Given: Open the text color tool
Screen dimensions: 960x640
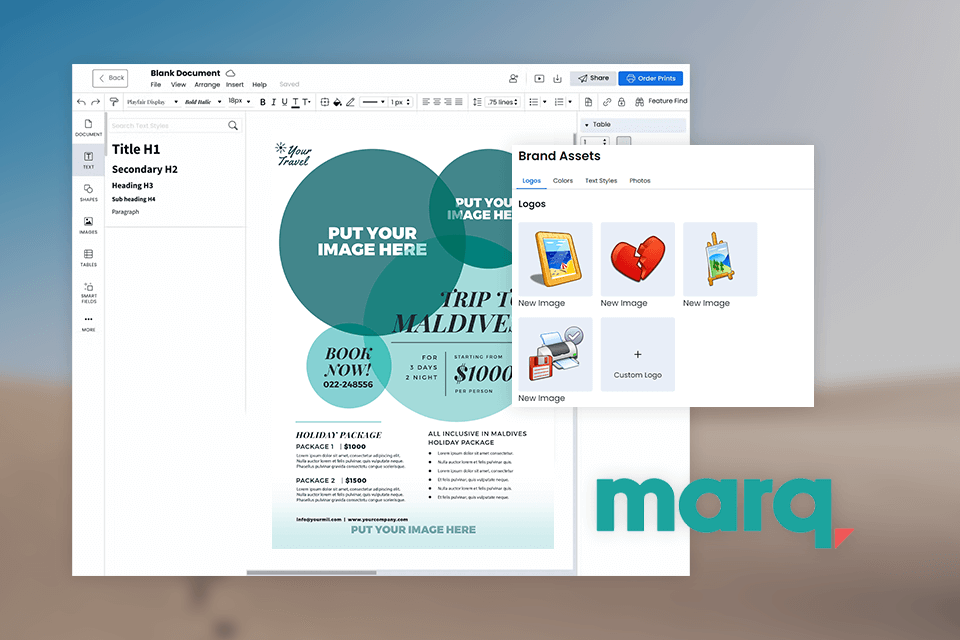Looking at the screenshot, I should click(295, 102).
